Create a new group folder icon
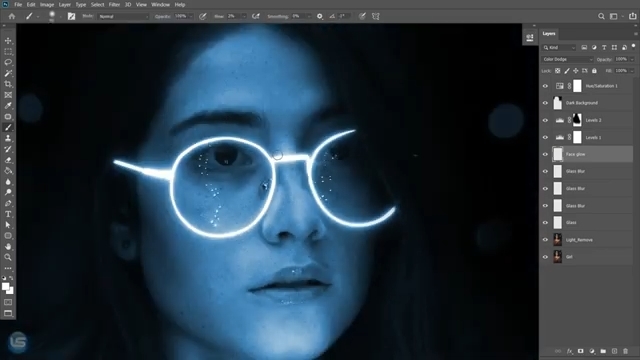Viewport: 640px width, 360px height. click(x=603, y=351)
